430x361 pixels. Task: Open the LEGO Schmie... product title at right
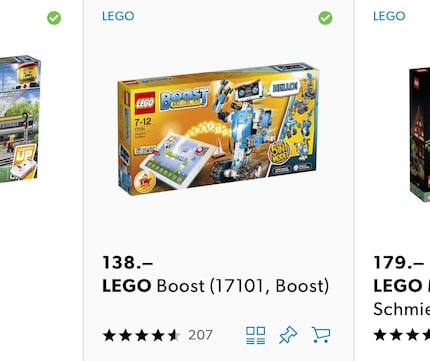click(402, 297)
